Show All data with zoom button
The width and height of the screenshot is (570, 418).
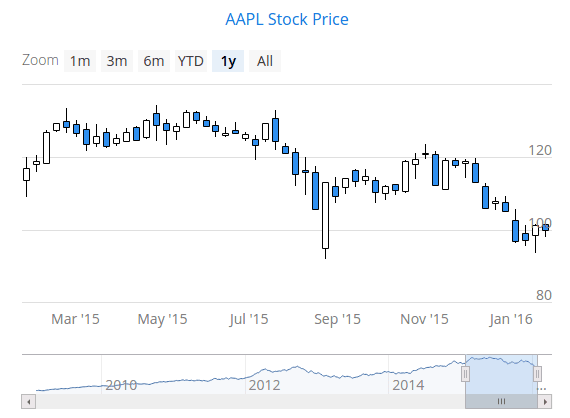click(x=265, y=61)
